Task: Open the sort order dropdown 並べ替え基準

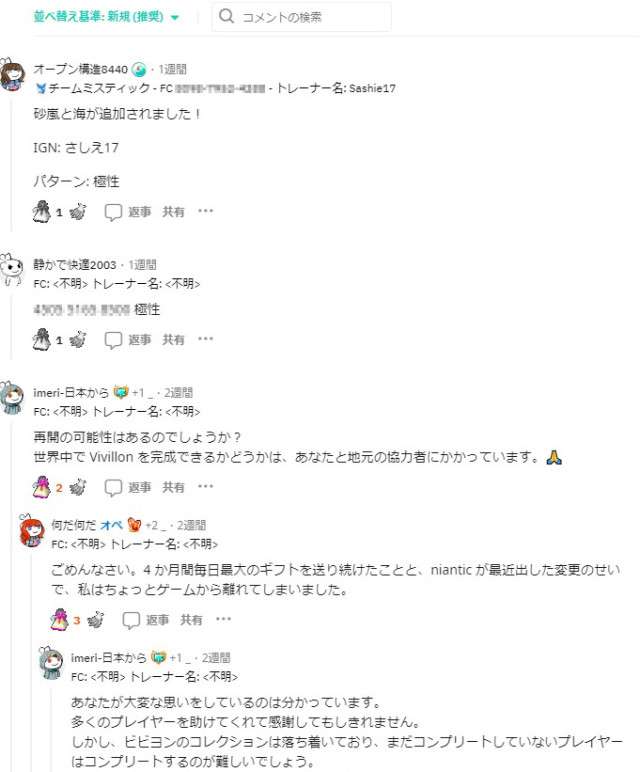Action: [x=106, y=17]
